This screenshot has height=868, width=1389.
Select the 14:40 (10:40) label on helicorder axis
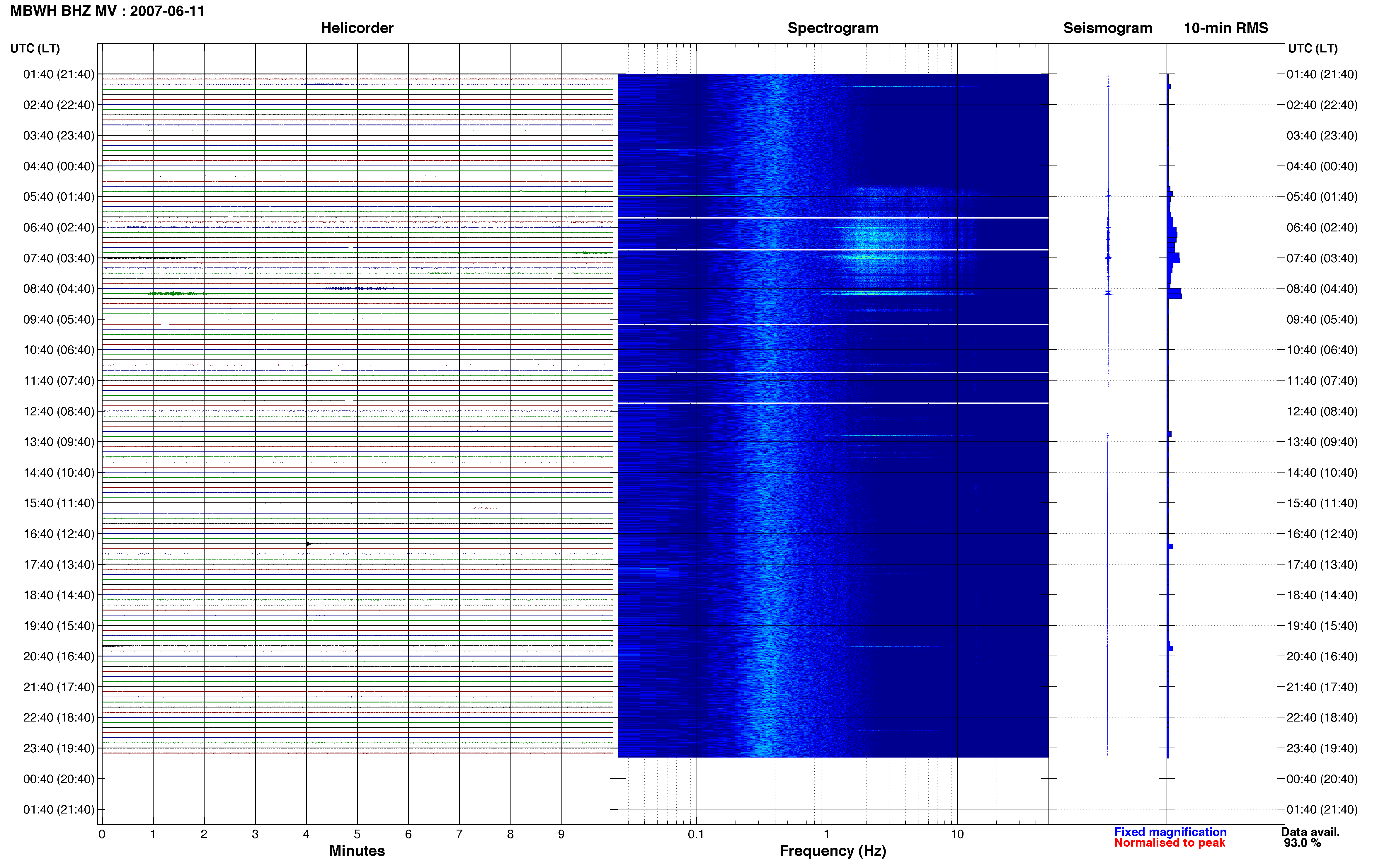coord(59,473)
